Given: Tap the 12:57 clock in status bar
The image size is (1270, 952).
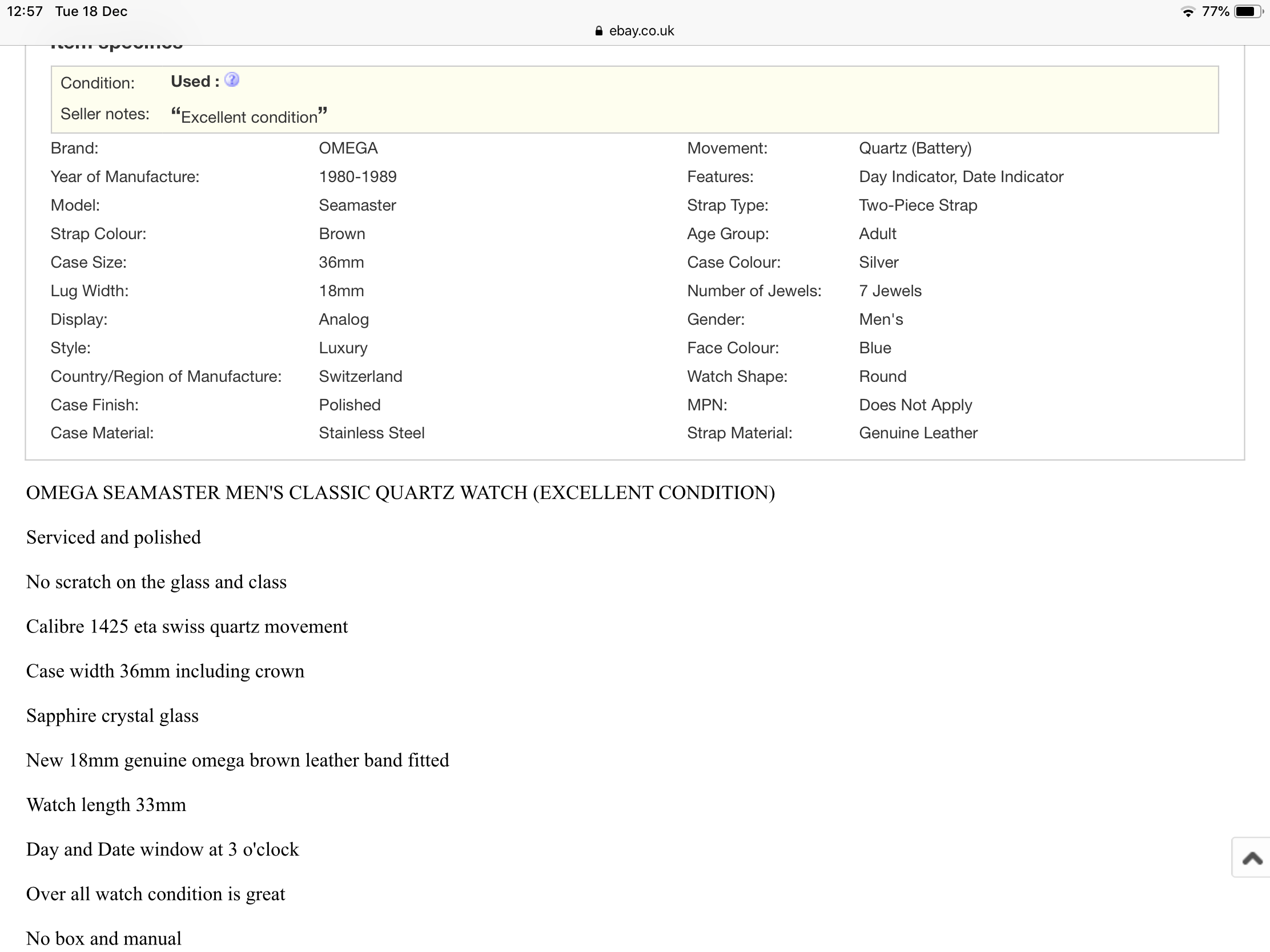Looking at the screenshot, I should (x=25, y=11).
